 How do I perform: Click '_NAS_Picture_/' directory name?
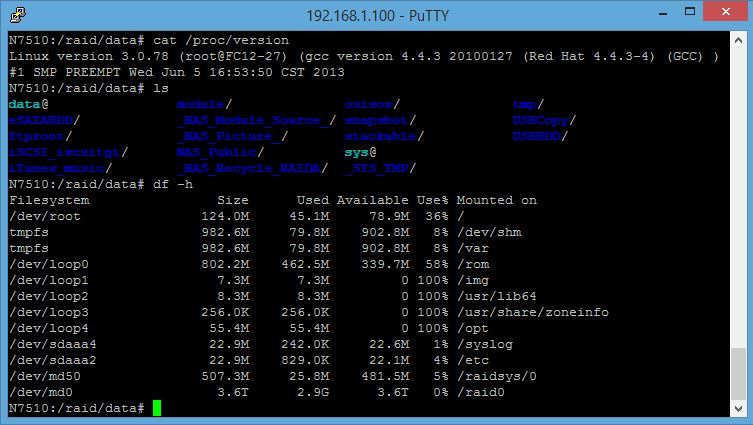point(232,136)
